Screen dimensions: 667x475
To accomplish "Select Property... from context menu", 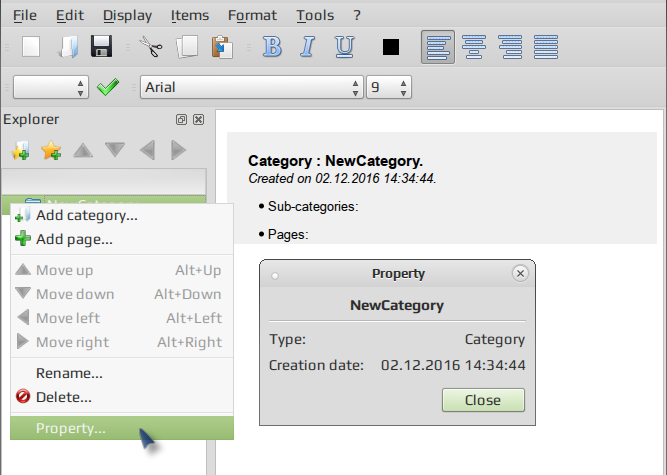I will 122,428.
